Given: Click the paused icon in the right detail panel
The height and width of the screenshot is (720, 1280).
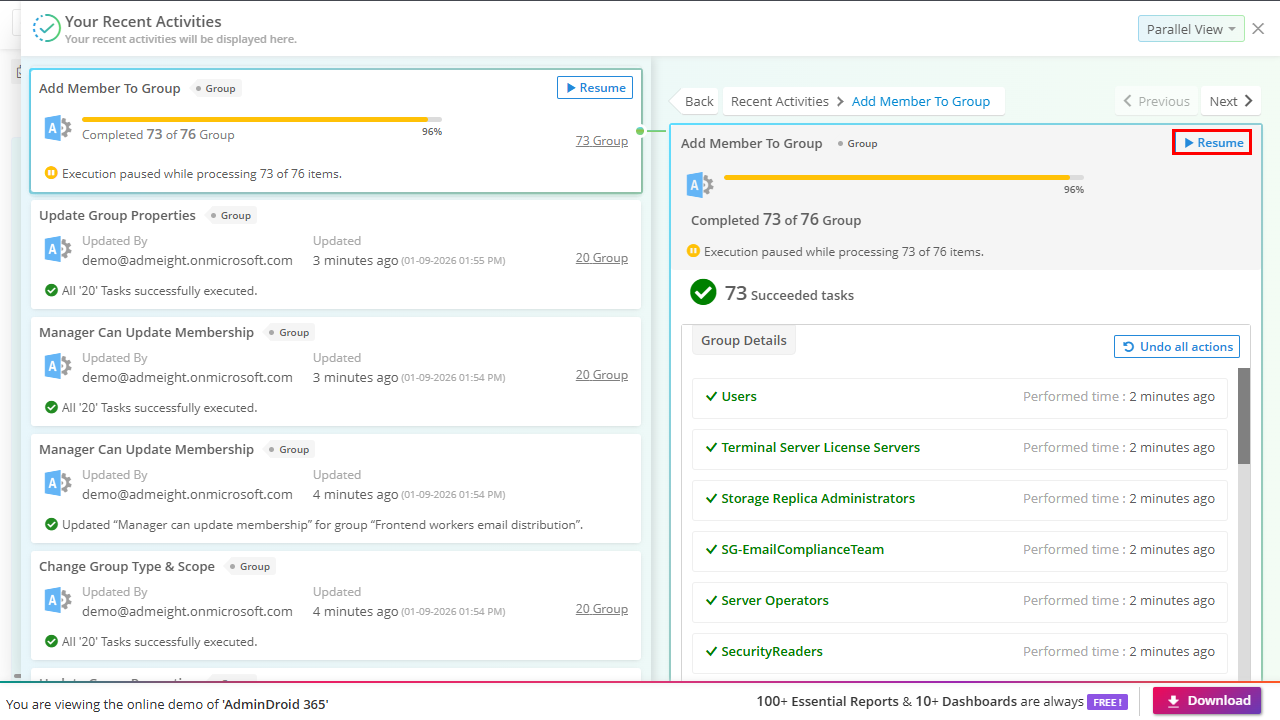Looking at the screenshot, I should (x=693, y=251).
